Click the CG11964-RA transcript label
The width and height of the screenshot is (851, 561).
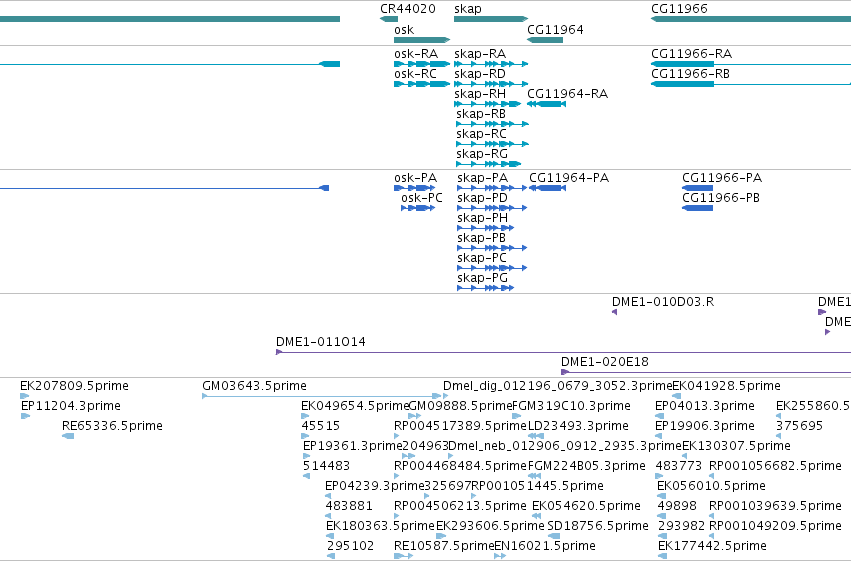(x=567, y=94)
